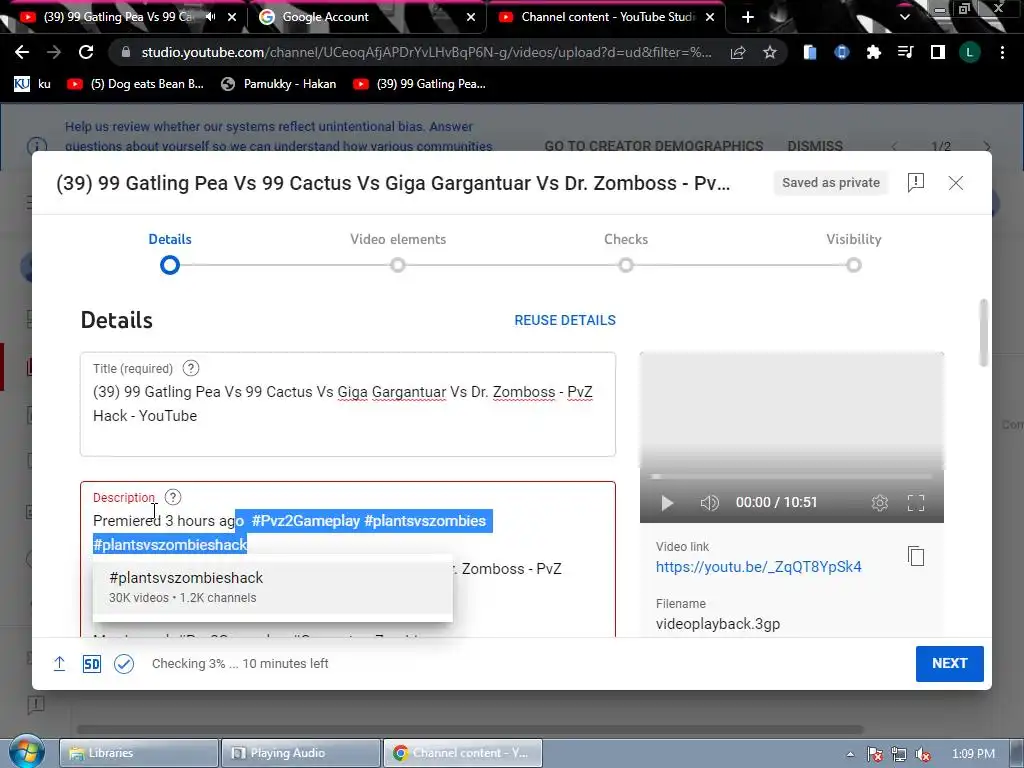
Task: Open the Chrome profile avatar L
Action: [x=970, y=52]
